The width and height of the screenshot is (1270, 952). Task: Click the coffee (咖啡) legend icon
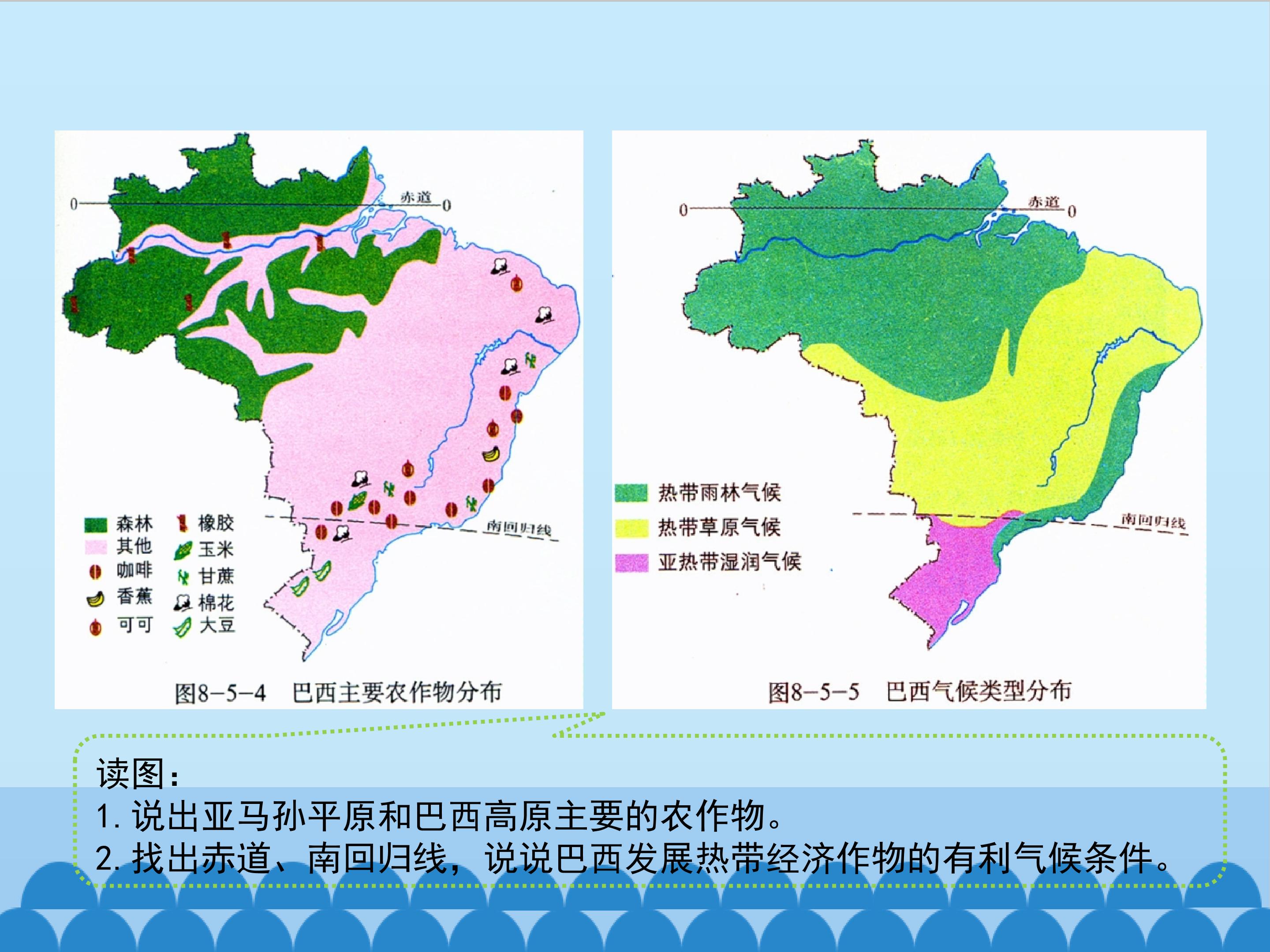coord(96,572)
